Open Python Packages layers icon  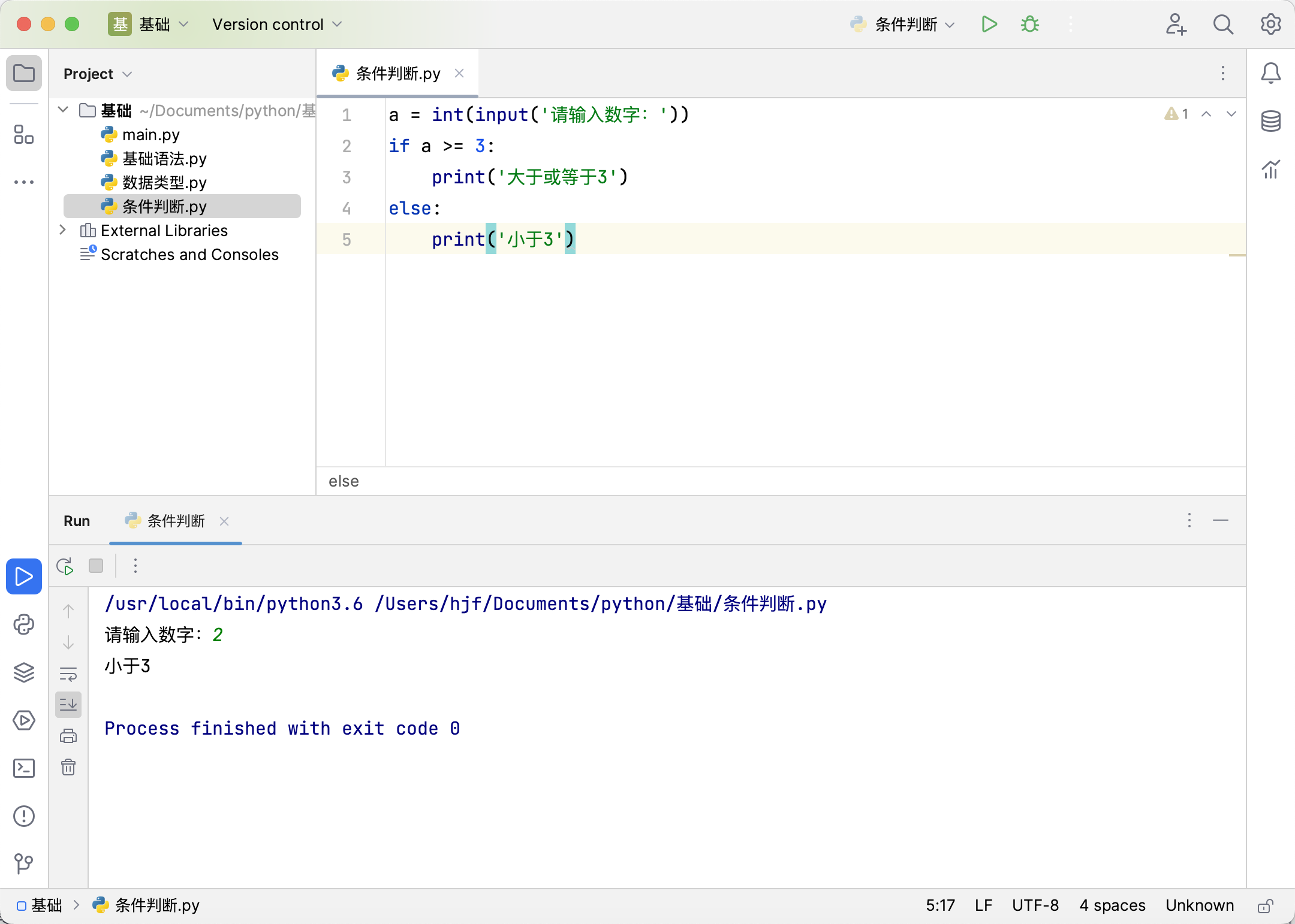pos(24,672)
